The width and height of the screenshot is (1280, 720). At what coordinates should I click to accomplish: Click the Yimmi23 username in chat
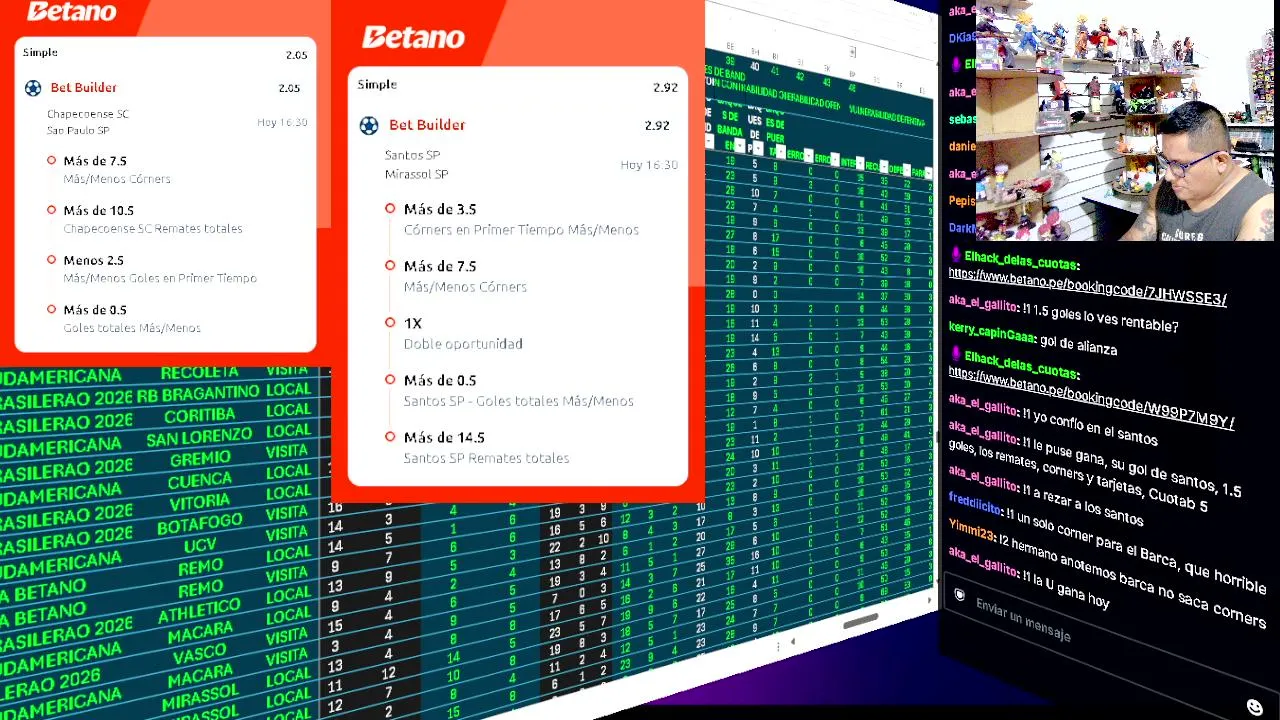click(x=969, y=531)
